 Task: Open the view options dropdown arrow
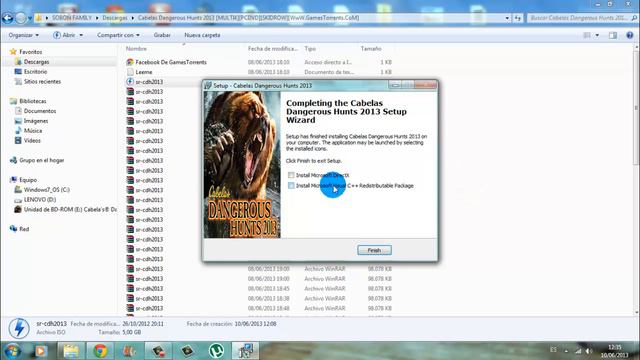point(597,36)
